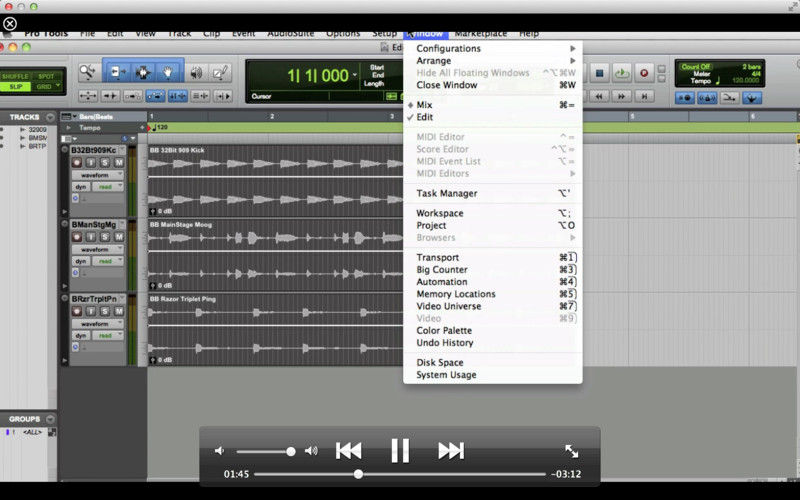Open Memory Locations window

pos(493,294)
